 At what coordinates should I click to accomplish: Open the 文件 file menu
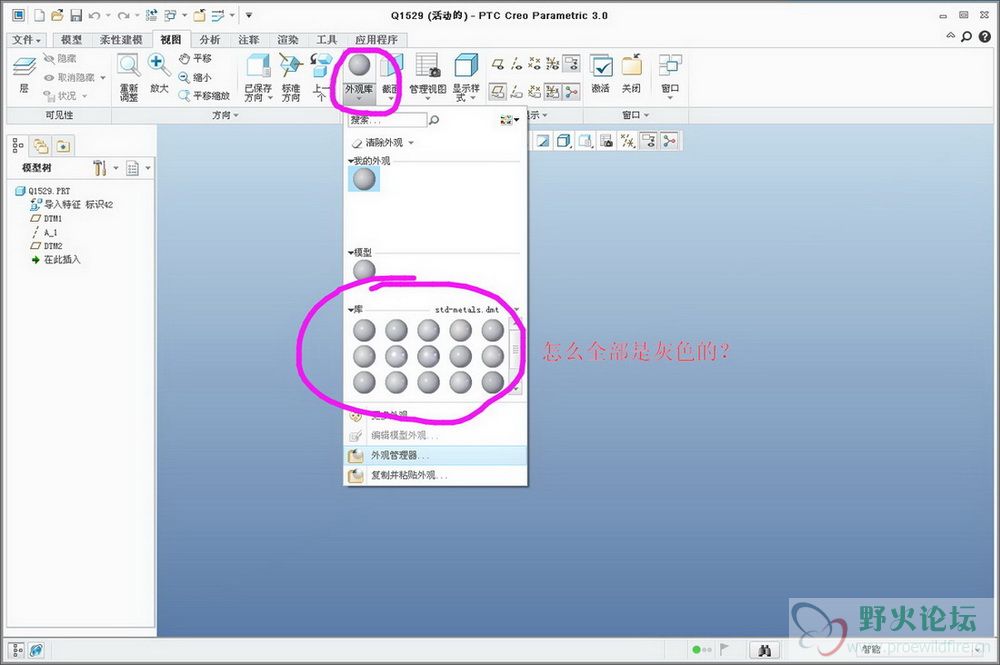[27, 40]
